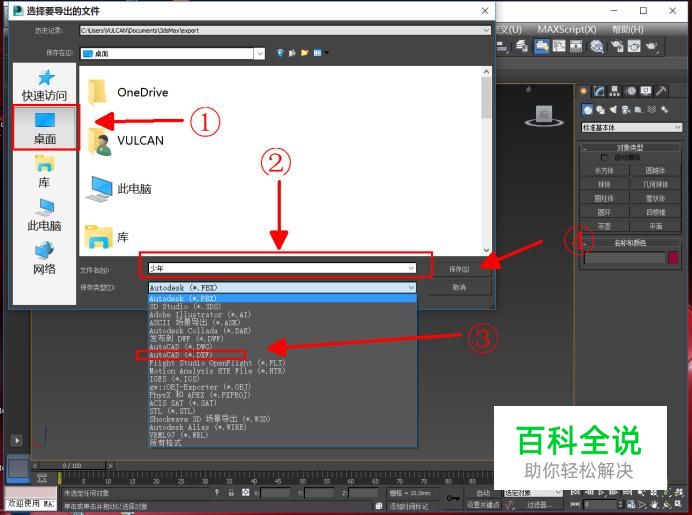
Task: Open Render Setup teapot icon in main toolbar
Action: pos(617,46)
